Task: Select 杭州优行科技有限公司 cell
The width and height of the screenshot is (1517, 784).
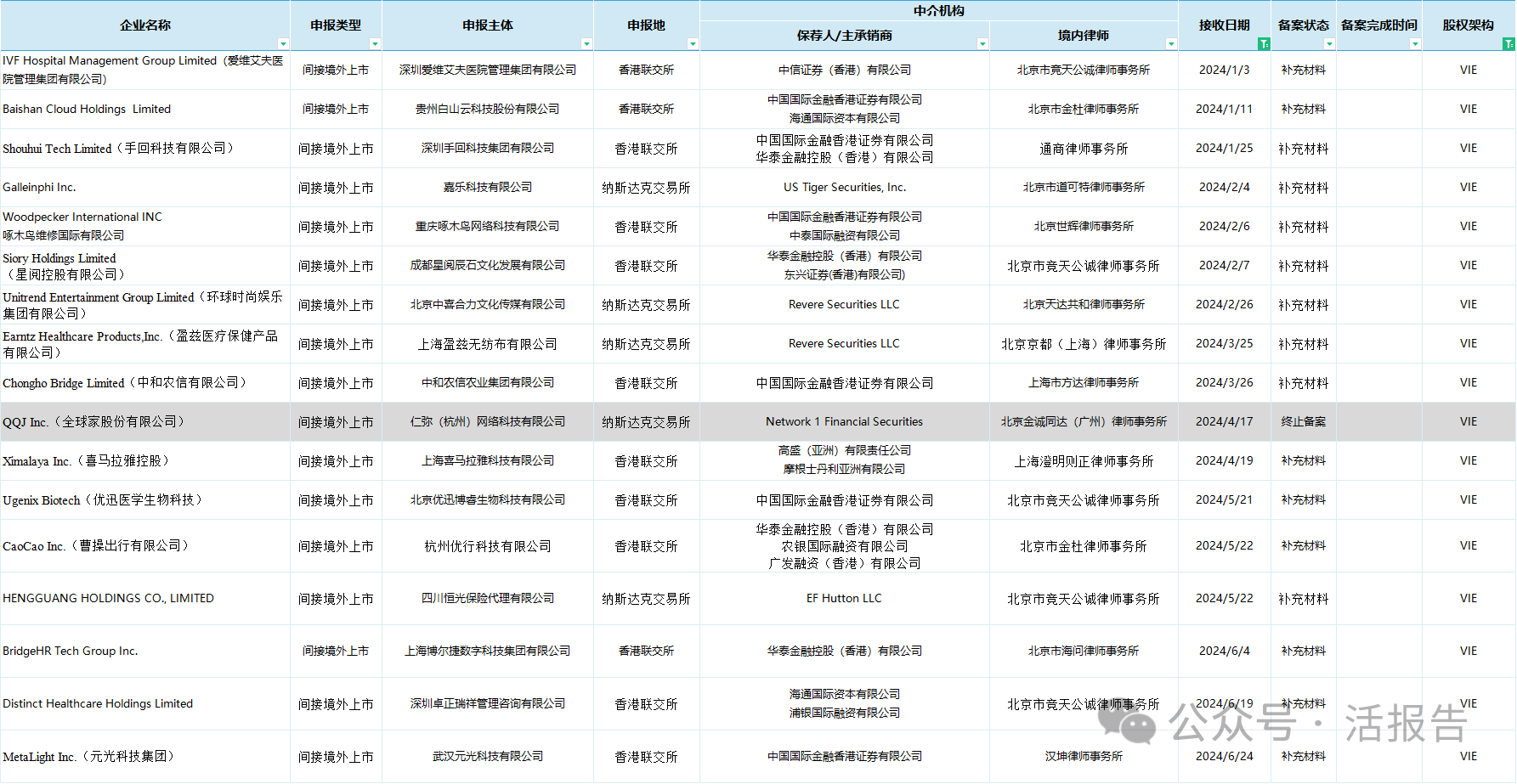Action: pos(488,546)
